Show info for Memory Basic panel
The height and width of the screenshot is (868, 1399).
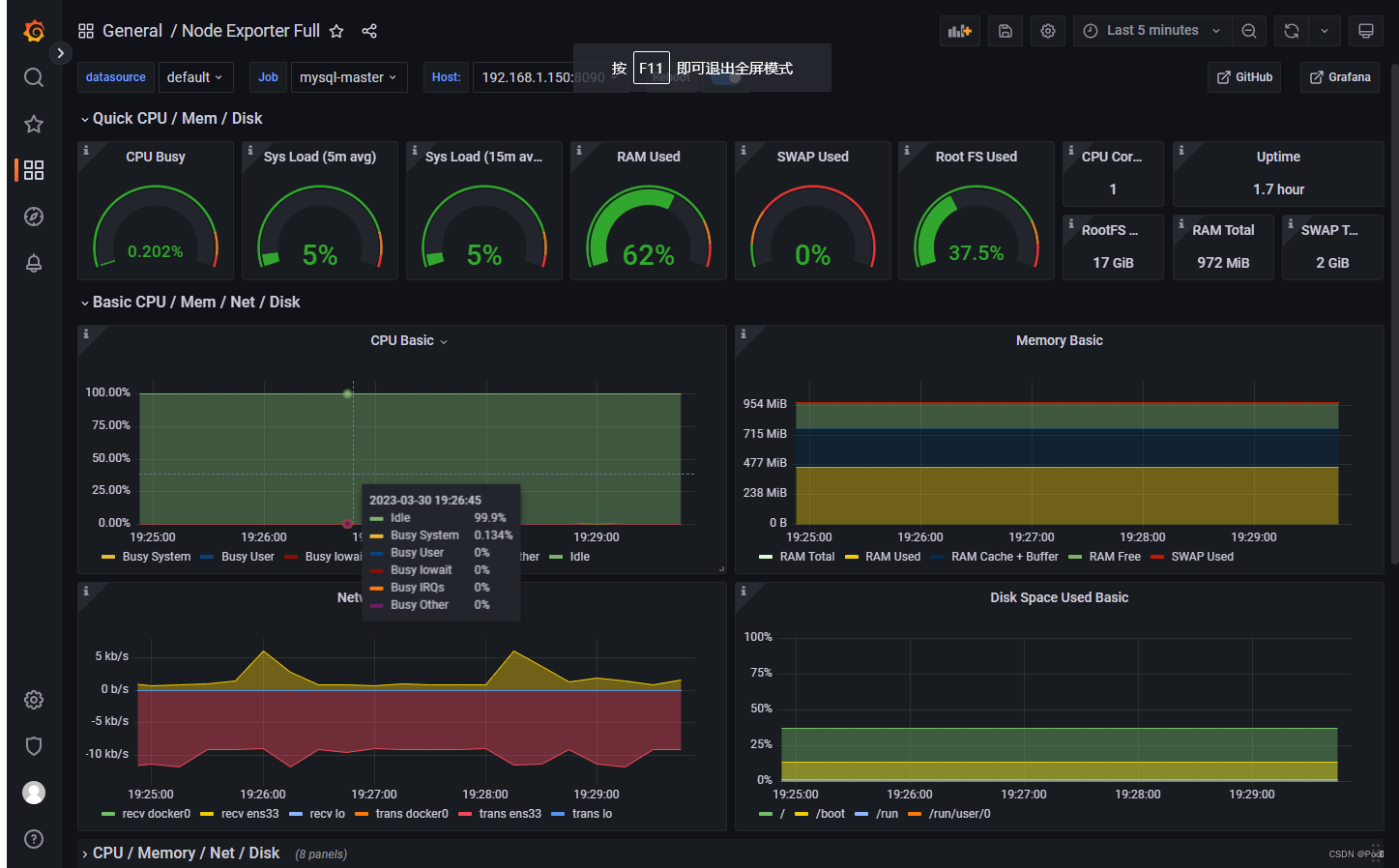tap(743, 333)
